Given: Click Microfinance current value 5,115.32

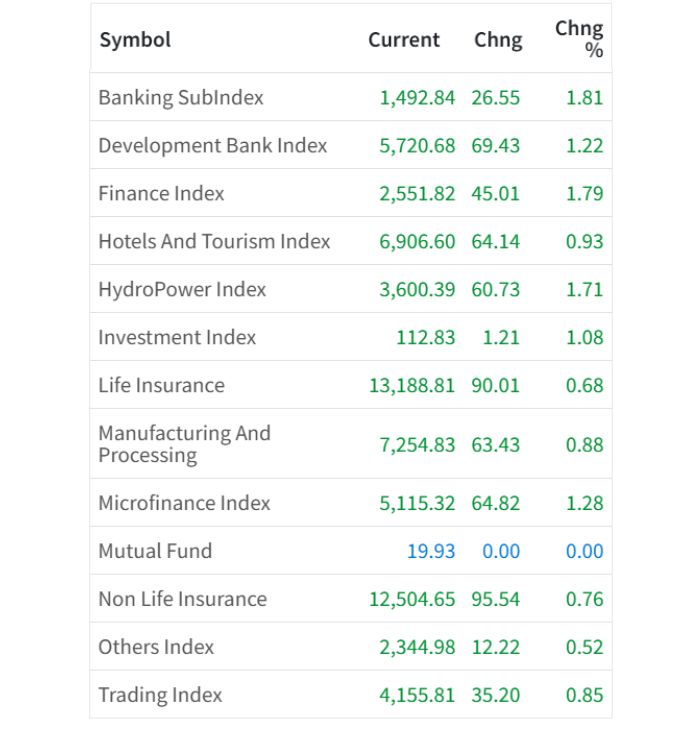Looking at the screenshot, I should [x=417, y=504].
